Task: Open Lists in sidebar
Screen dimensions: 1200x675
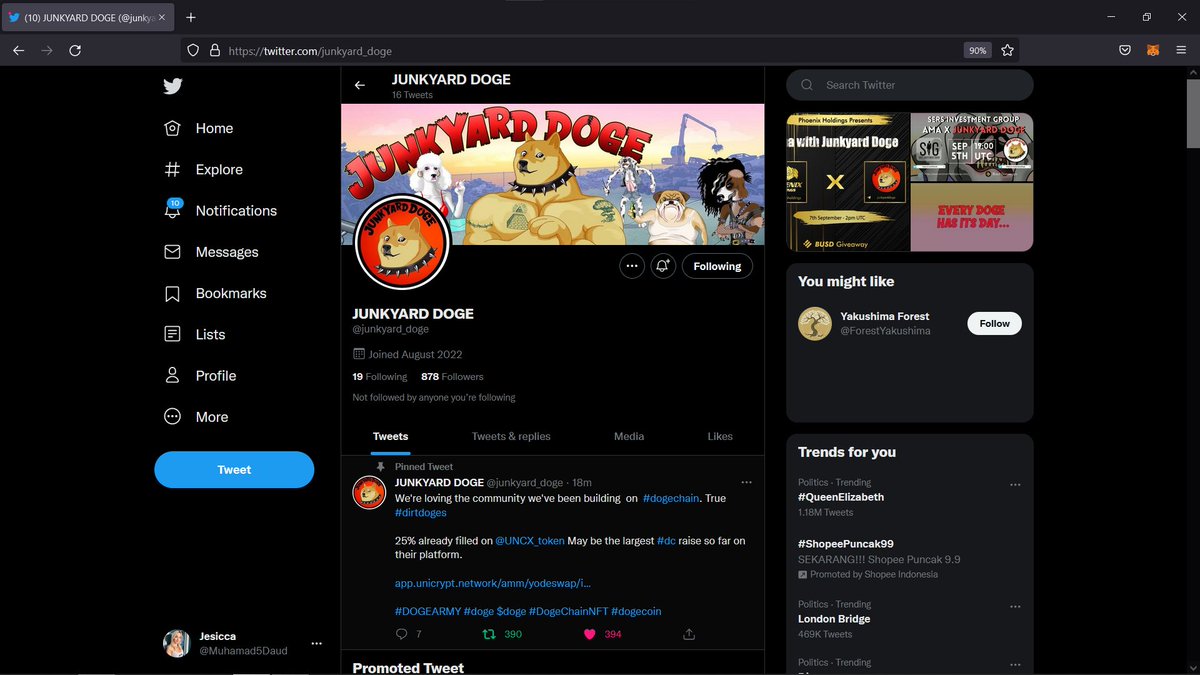Action: [x=194, y=334]
